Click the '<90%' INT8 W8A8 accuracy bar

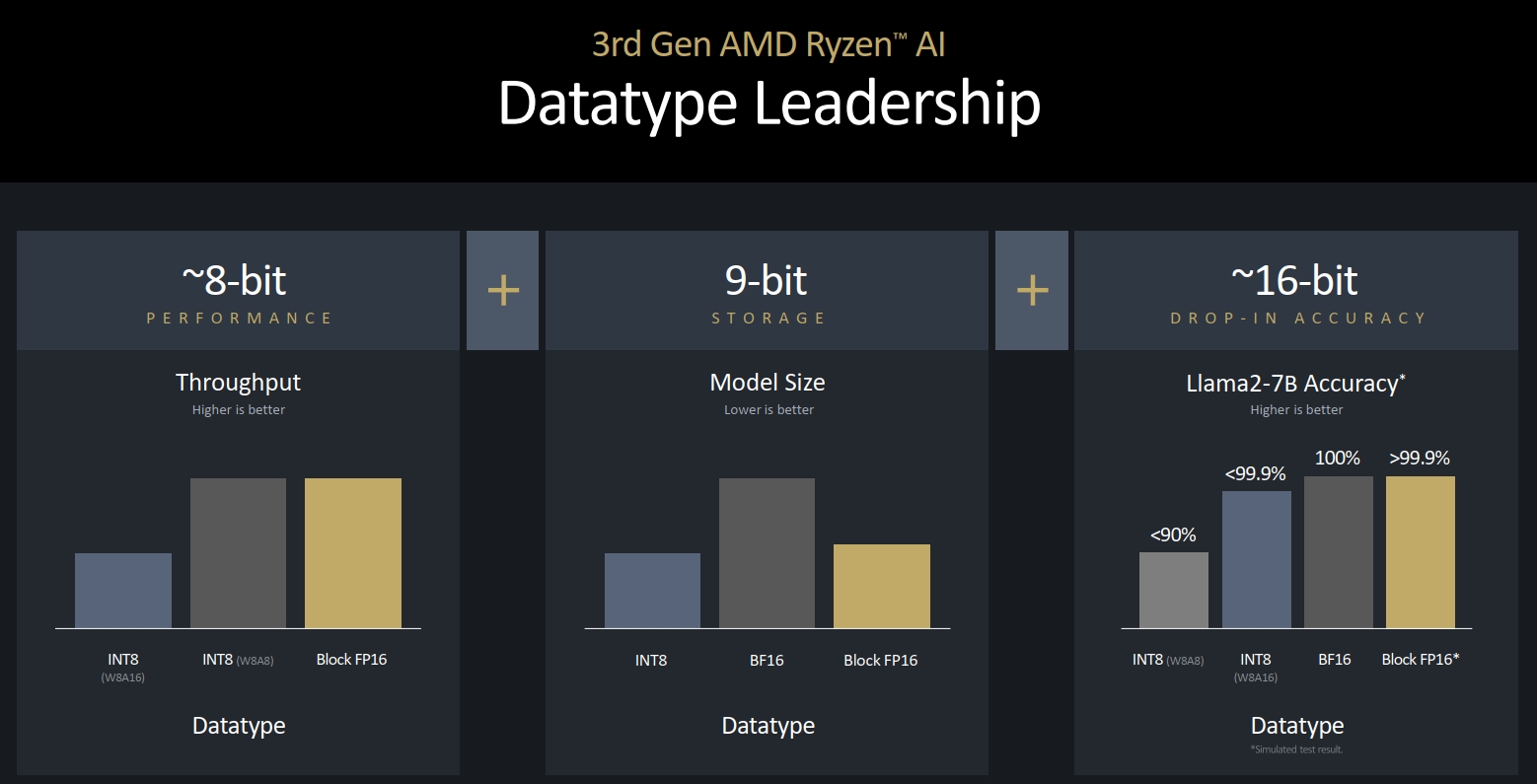point(1174,590)
